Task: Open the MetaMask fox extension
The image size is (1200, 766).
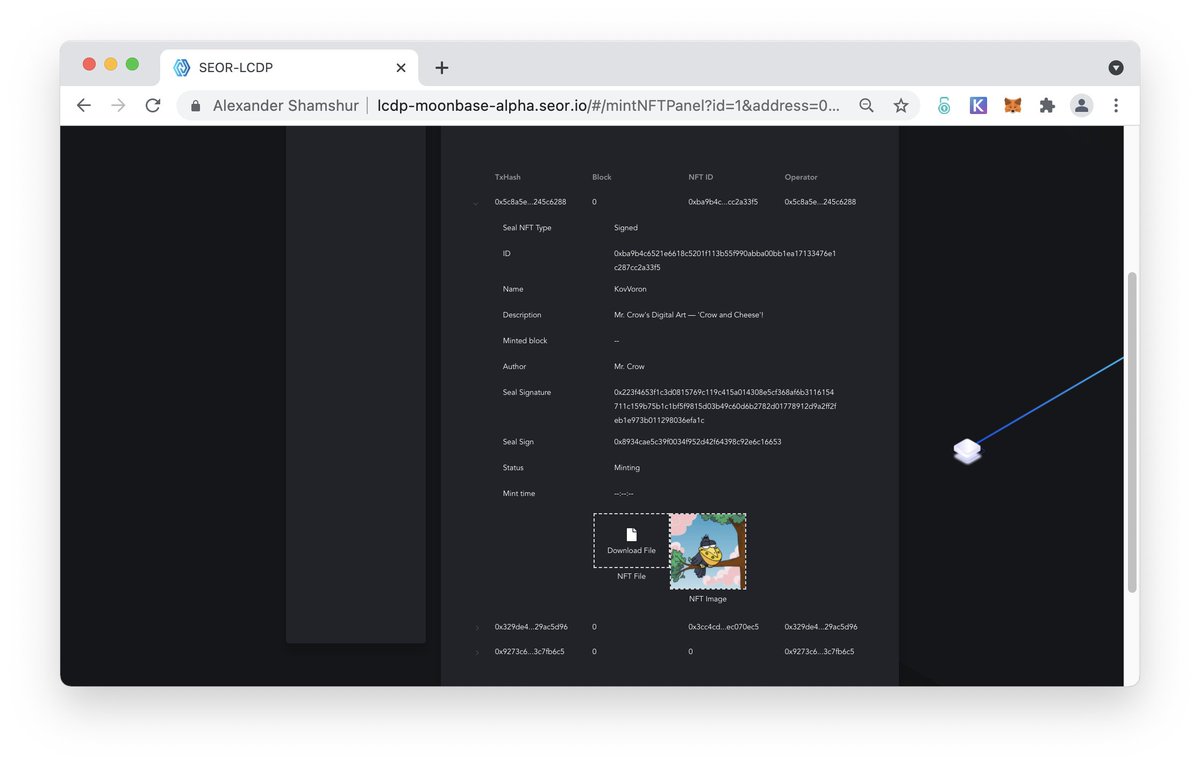Action: (x=1013, y=105)
